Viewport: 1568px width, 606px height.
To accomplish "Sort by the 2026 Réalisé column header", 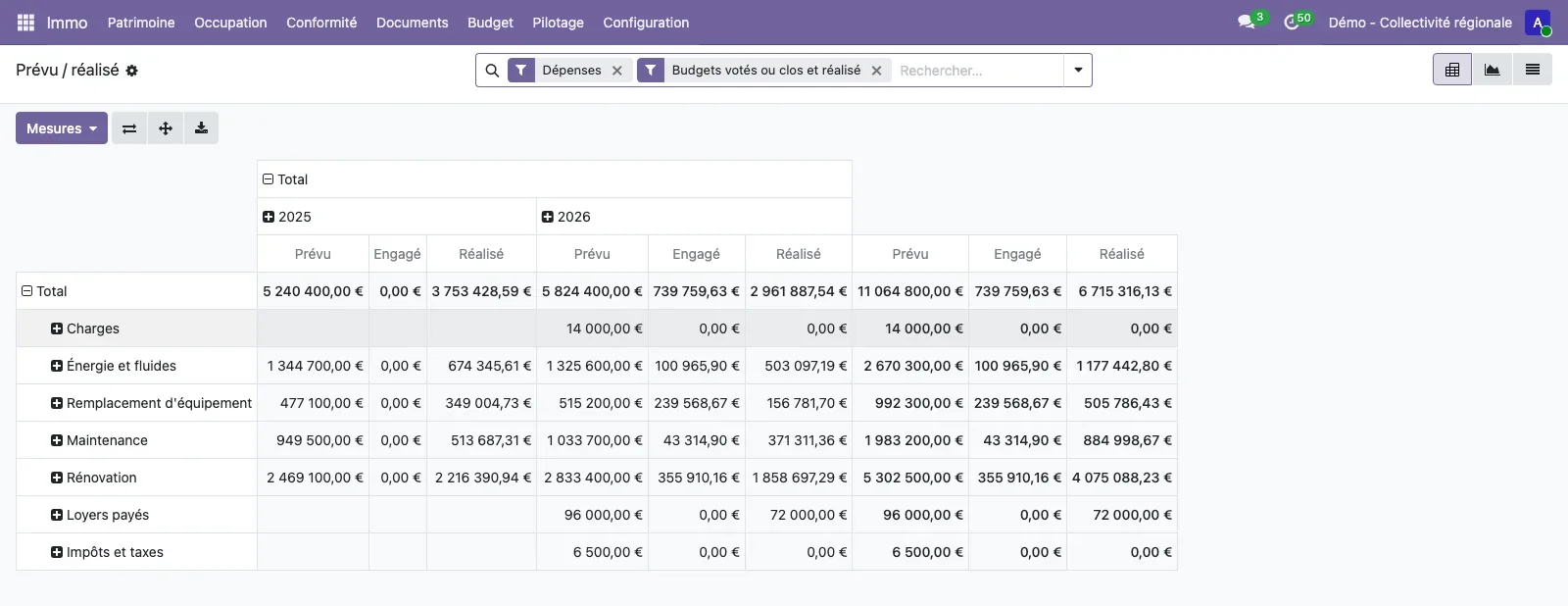I will coord(799,254).
